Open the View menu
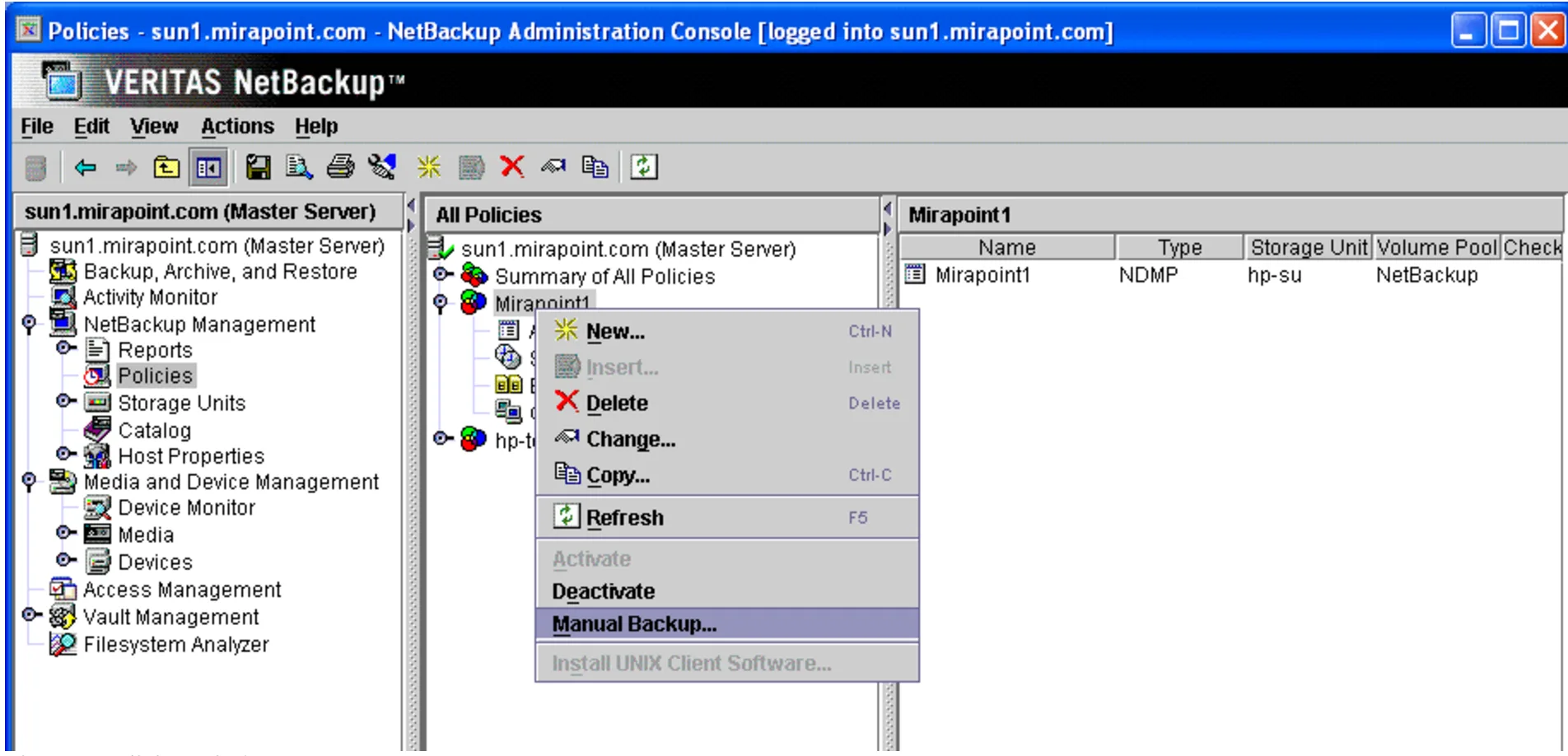1568x756 pixels. click(154, 127)
